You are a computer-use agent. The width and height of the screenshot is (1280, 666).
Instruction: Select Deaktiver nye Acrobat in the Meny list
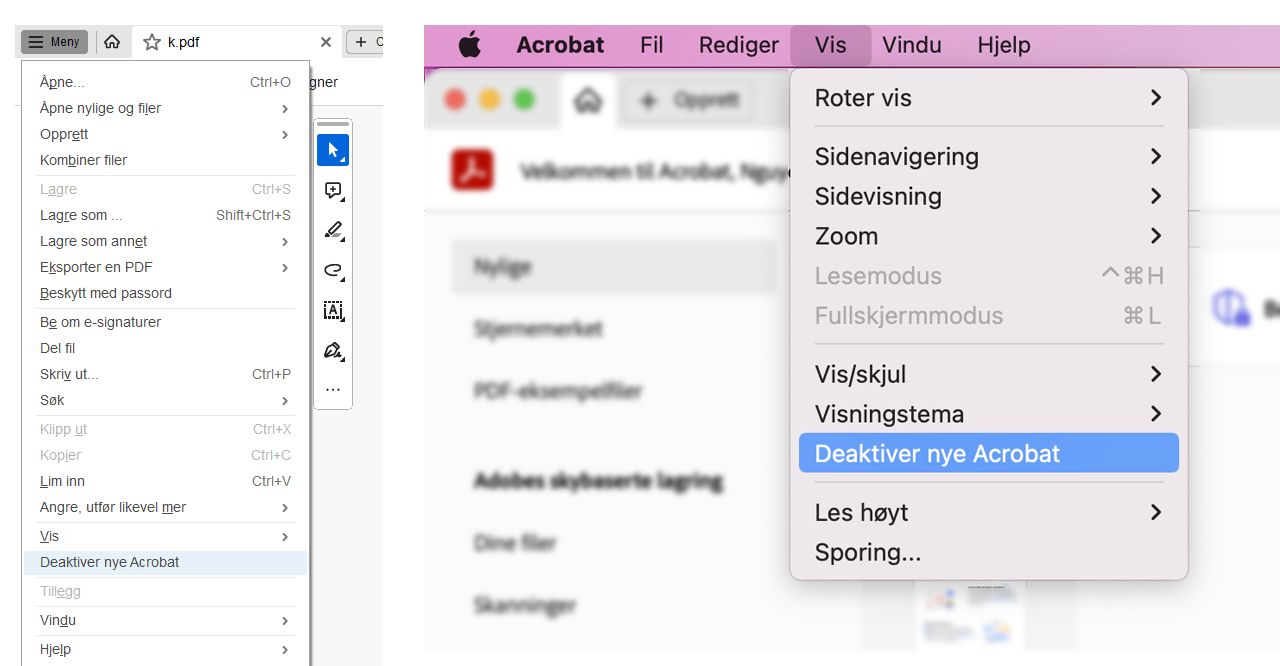point(110,562)
